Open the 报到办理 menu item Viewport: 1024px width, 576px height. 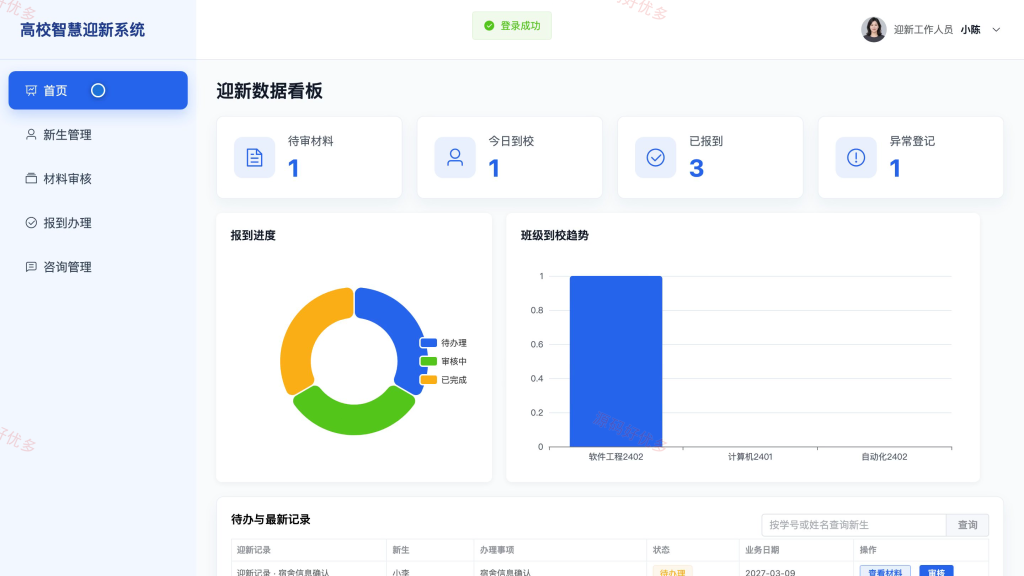[98, 223]
